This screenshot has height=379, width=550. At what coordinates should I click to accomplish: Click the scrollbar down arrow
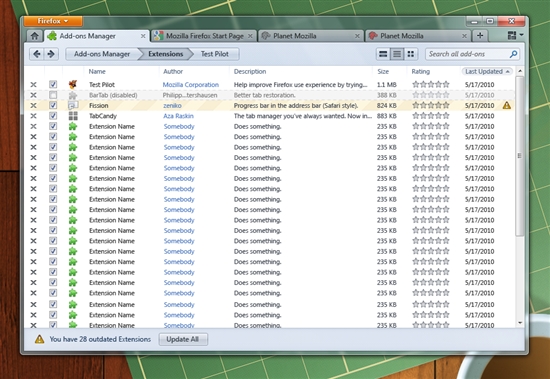[520, 323]
